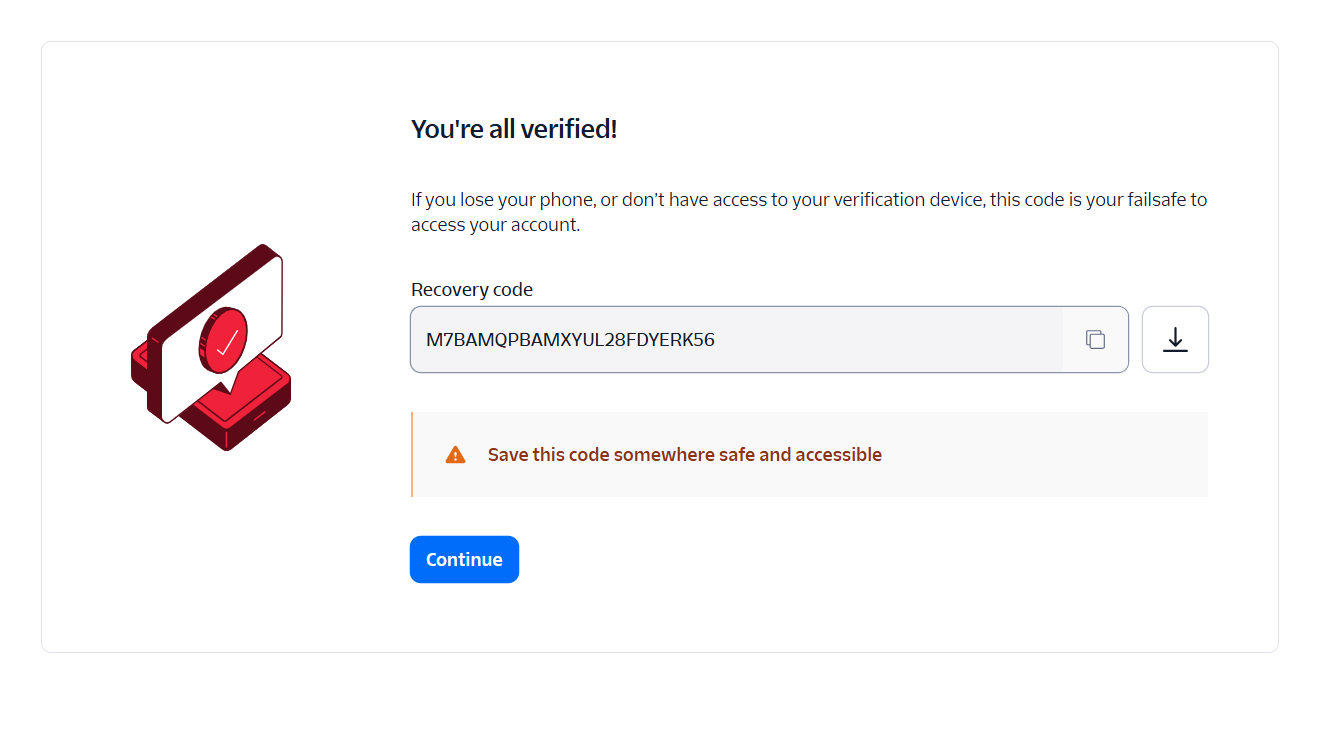Click the red checkmark circle illustration

(224, 340)
